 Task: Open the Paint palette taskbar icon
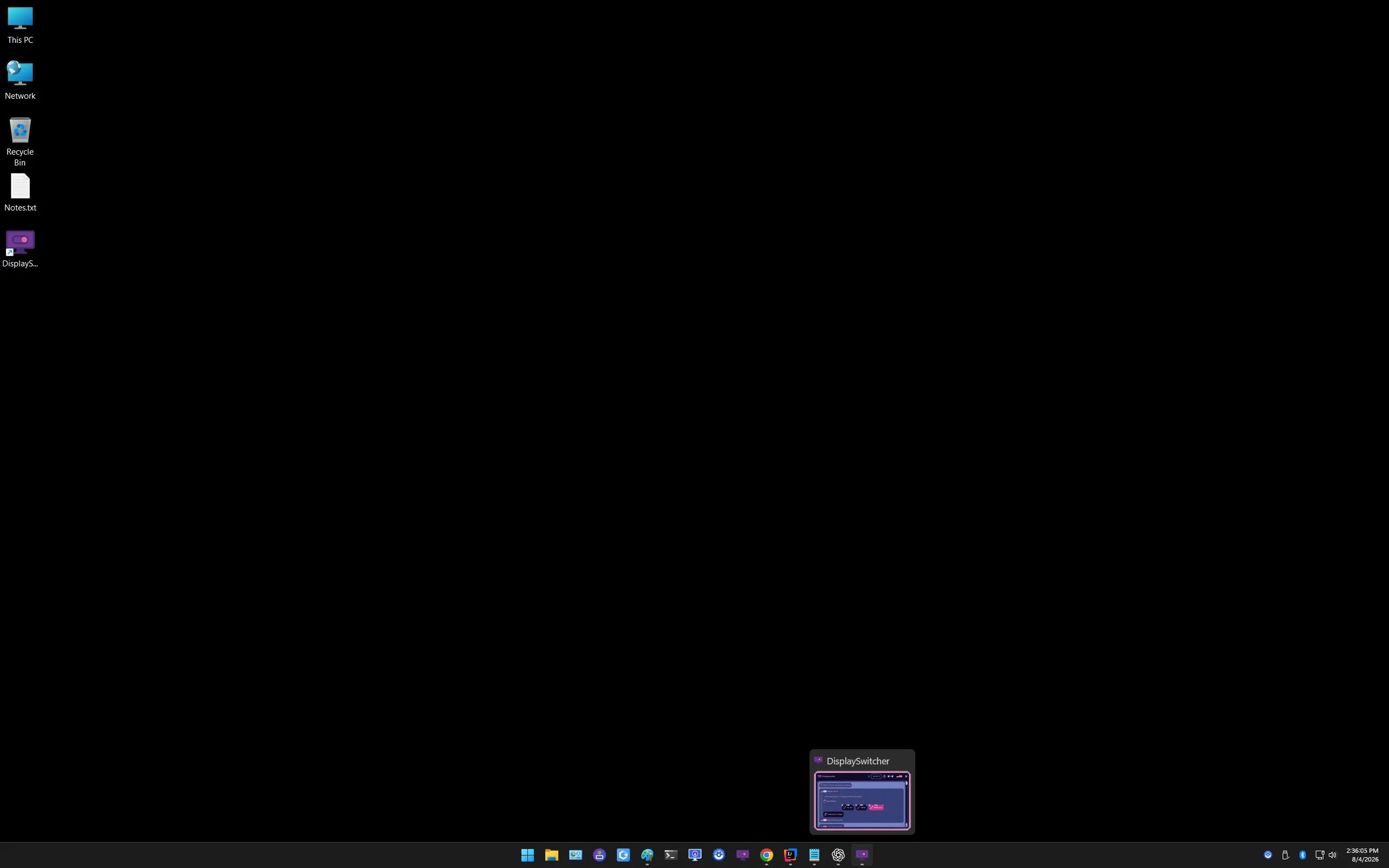[647, 855]
